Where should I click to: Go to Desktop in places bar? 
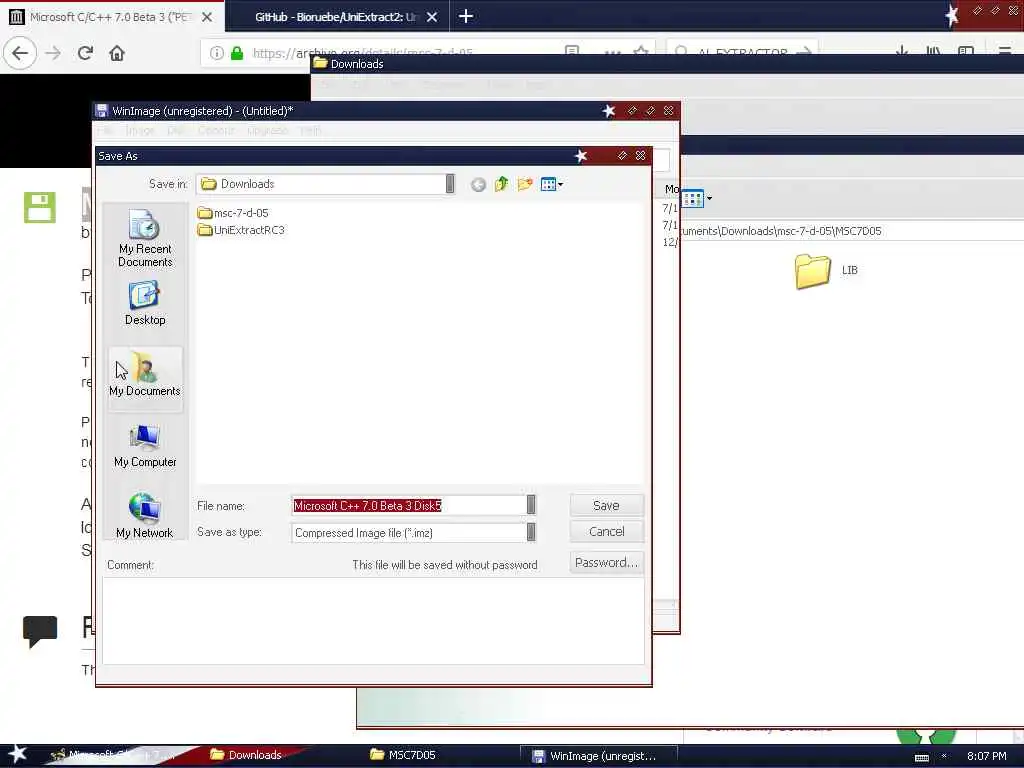click(x=145, y=304)
